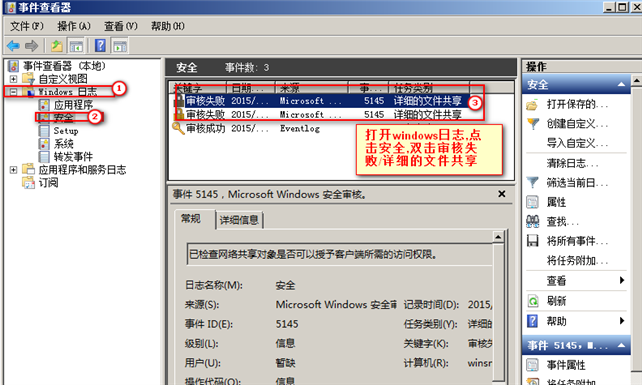Click the Forward arrow toolbar icon
Screen dimensions: 642x385
32,45
